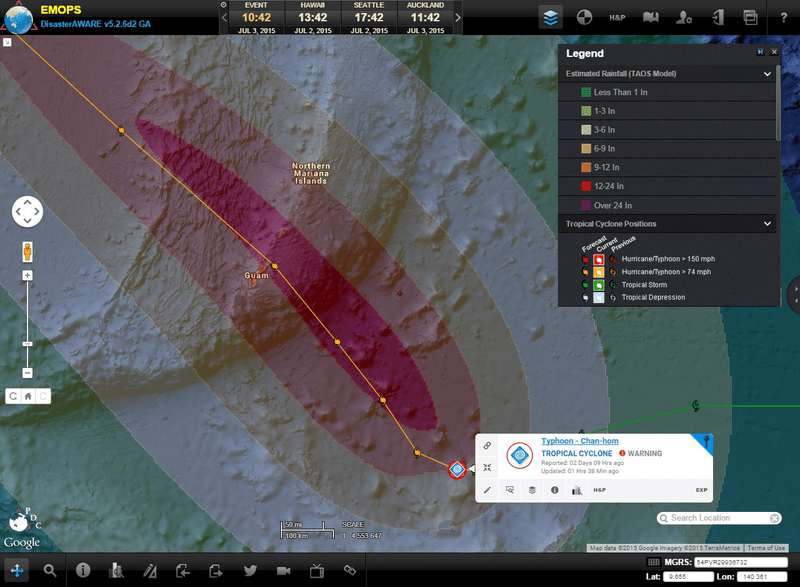Viewport: 800px width, 587px height.
Task: Open the Typhoon - Chan-hom link
Action: coord(574,441)
